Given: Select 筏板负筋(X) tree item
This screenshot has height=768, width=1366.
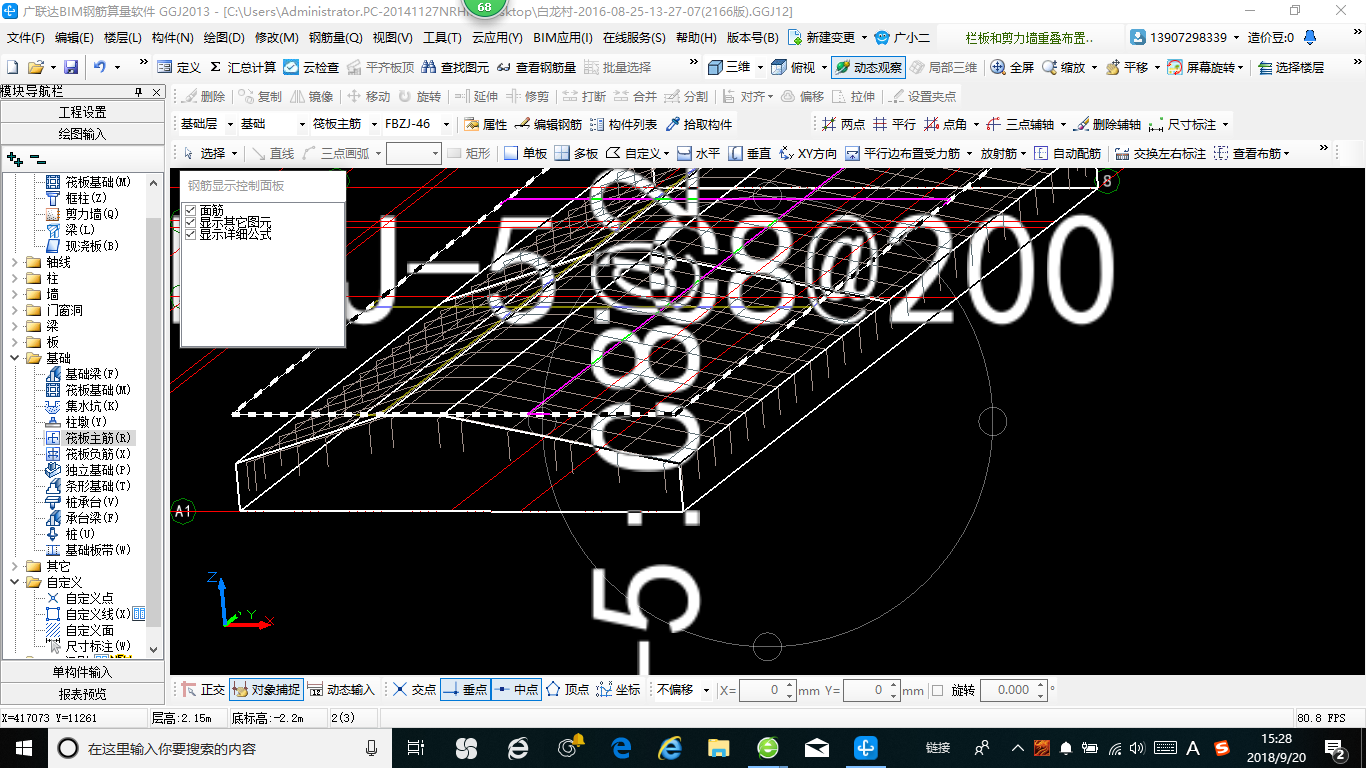Looking at the screenshot, I should (98, 454).
